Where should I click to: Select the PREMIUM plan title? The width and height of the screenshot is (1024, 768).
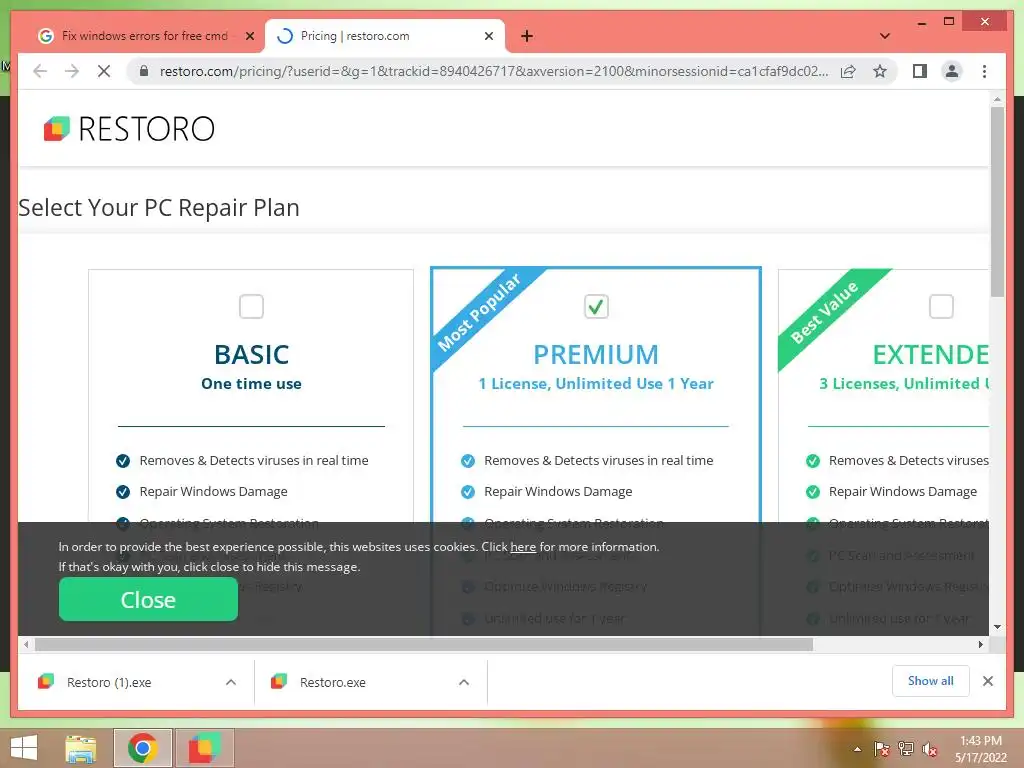pyautogui.click(x=596, y=355)
